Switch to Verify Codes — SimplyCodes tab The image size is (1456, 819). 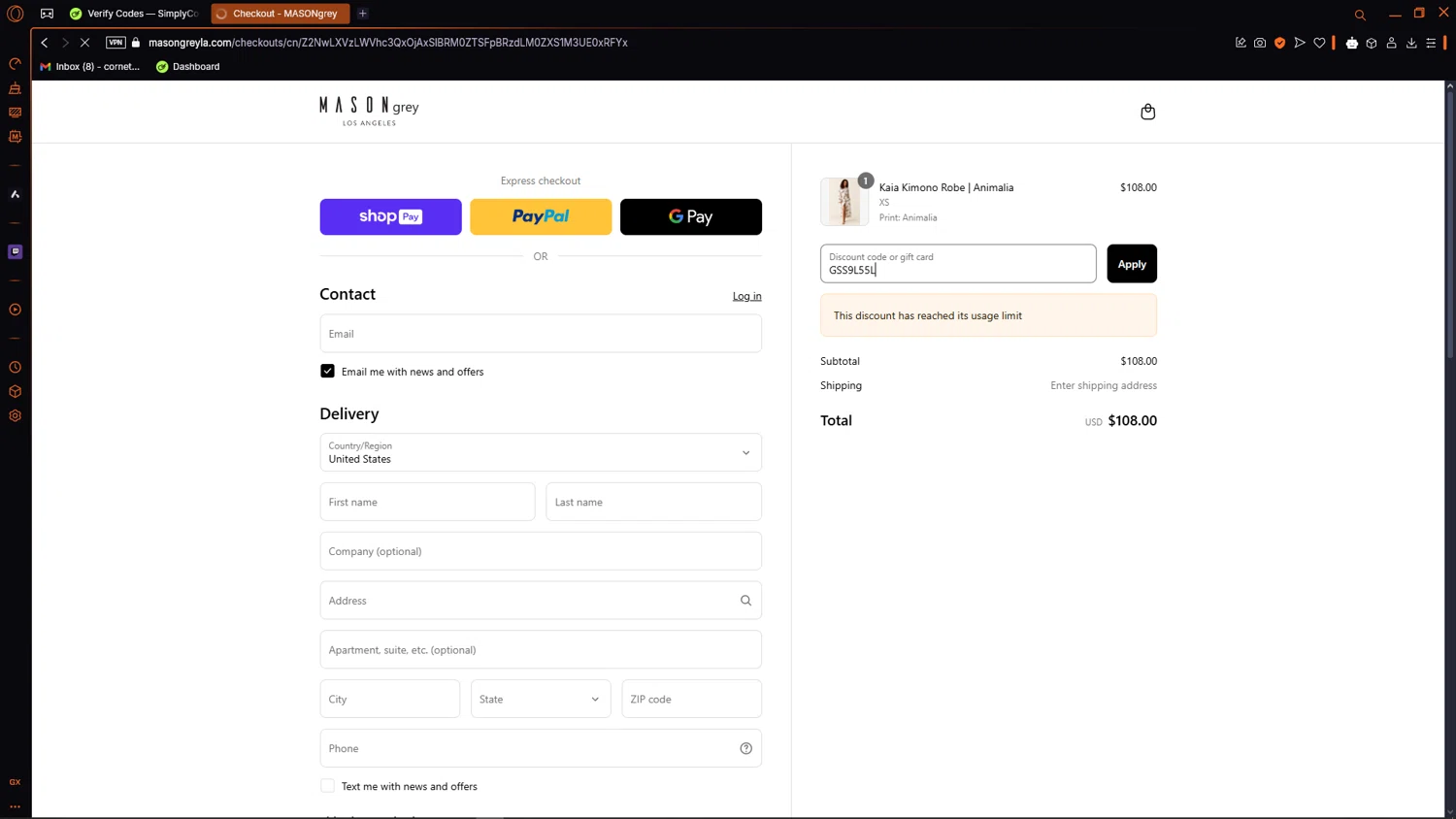134,14
